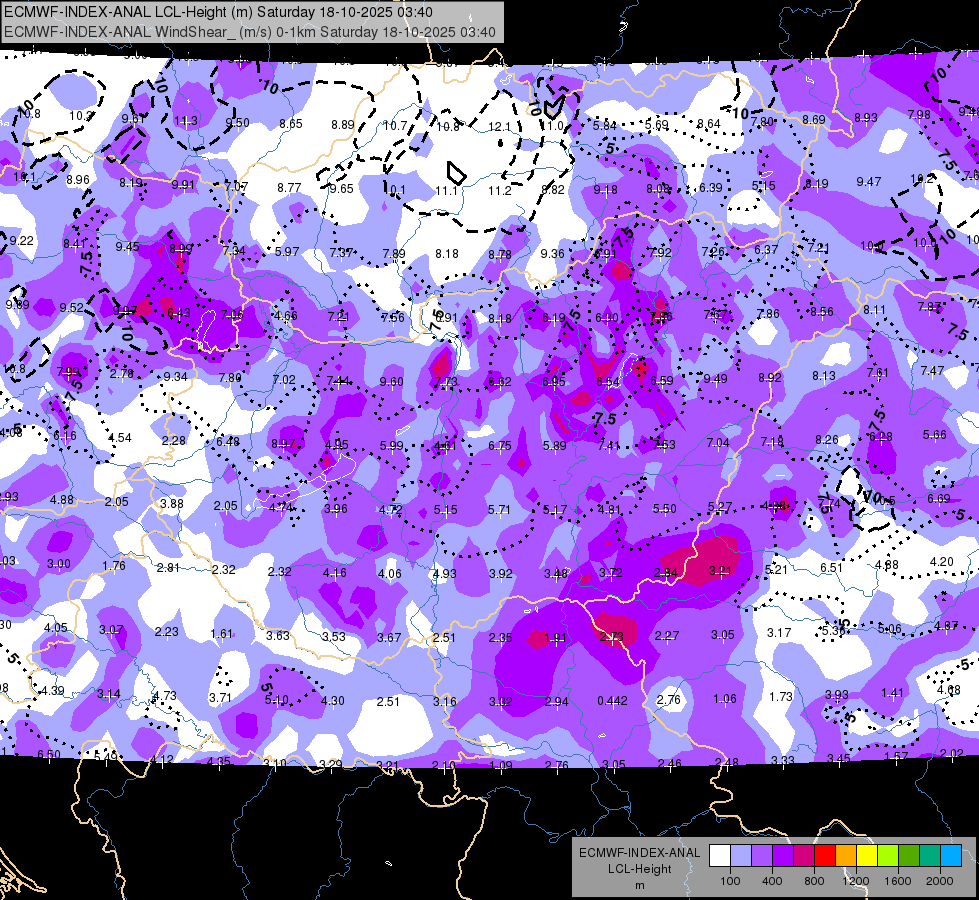Click the light purple legend swatch
979x900 pixels.
point(762,856)
